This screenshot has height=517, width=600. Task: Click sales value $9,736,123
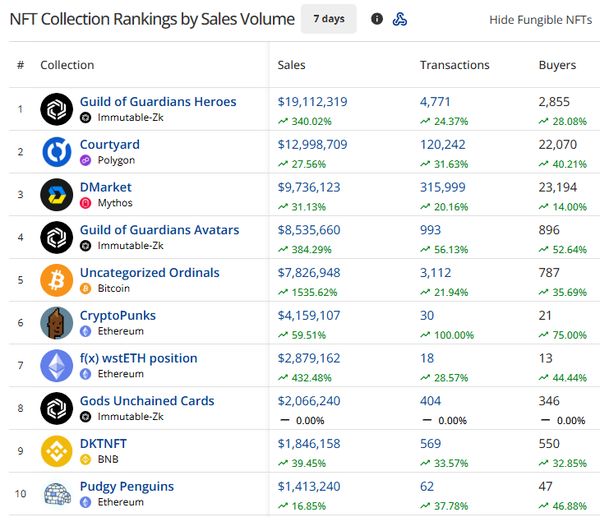(x=309, y=187)
